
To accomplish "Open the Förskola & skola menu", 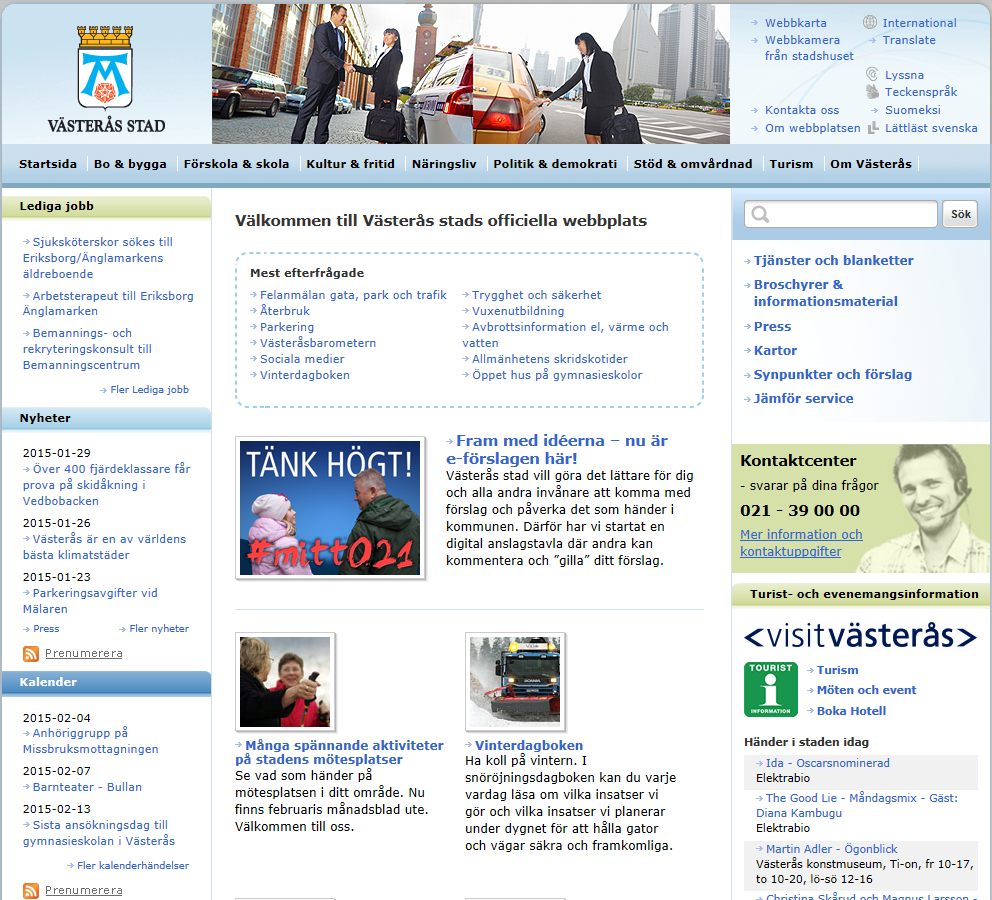I will (x=237, y=164).
